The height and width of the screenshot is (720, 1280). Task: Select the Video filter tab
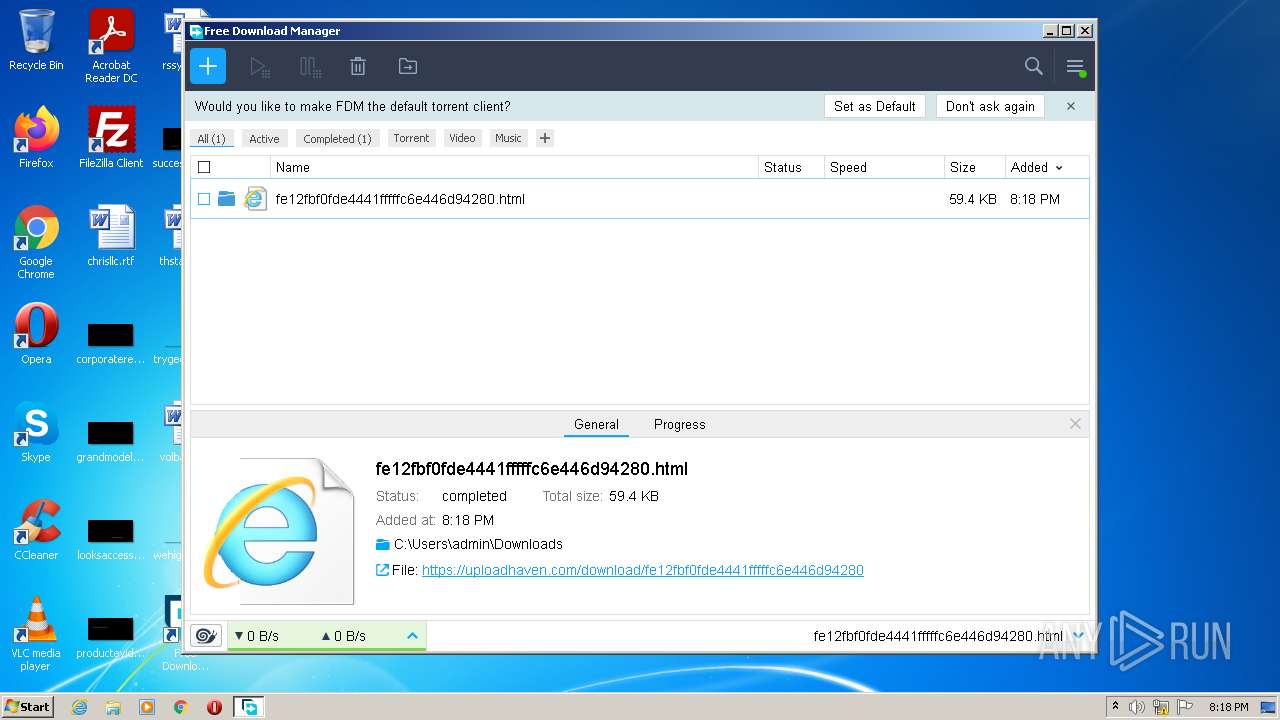[x=462, y=138]
